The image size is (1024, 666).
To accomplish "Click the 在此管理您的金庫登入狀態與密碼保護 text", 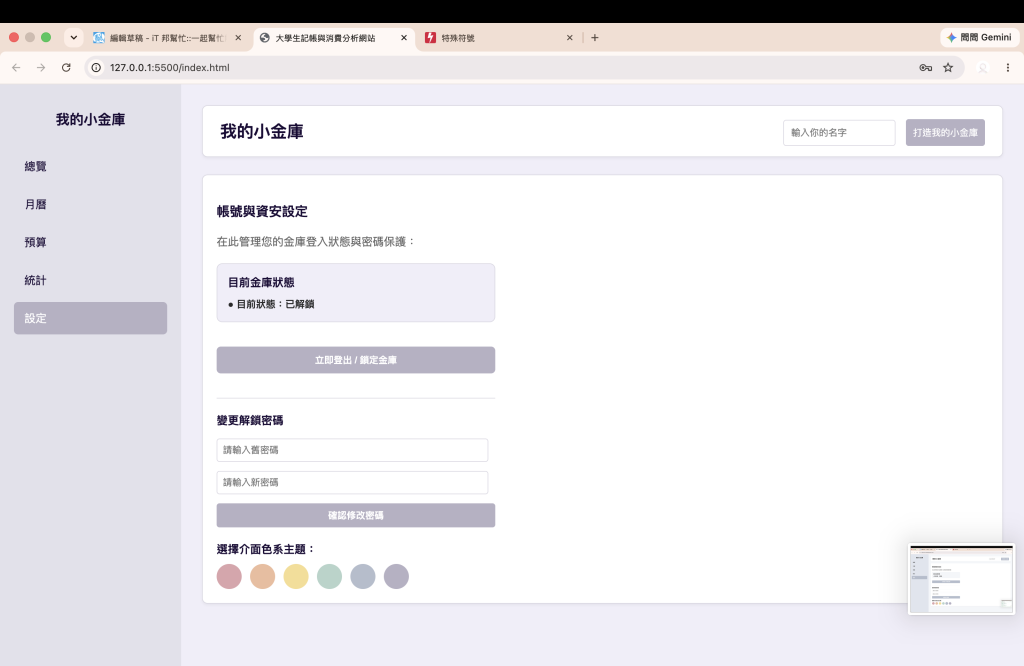I will [316, 242].
